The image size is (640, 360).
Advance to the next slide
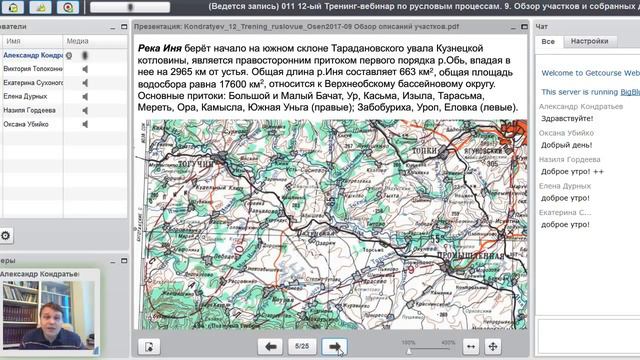pyautogui.click(x=334, y=347)
